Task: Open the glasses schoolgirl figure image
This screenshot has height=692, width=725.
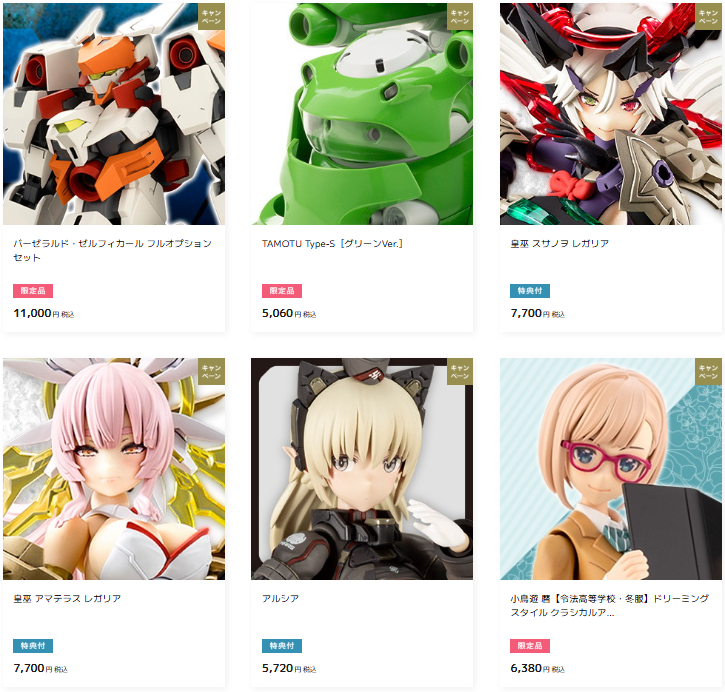Action: tap(611, 469)
